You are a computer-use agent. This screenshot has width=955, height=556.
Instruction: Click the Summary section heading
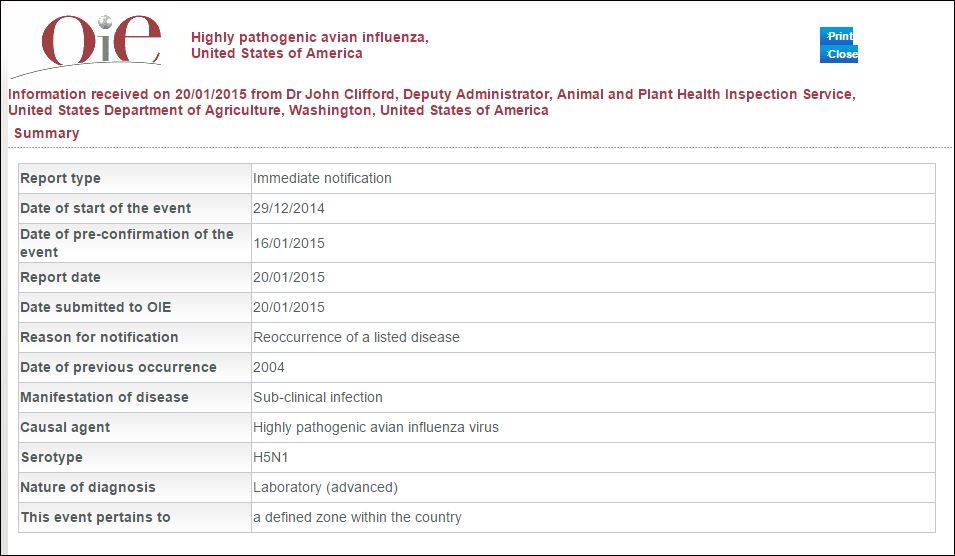click(x=46, y=133)
